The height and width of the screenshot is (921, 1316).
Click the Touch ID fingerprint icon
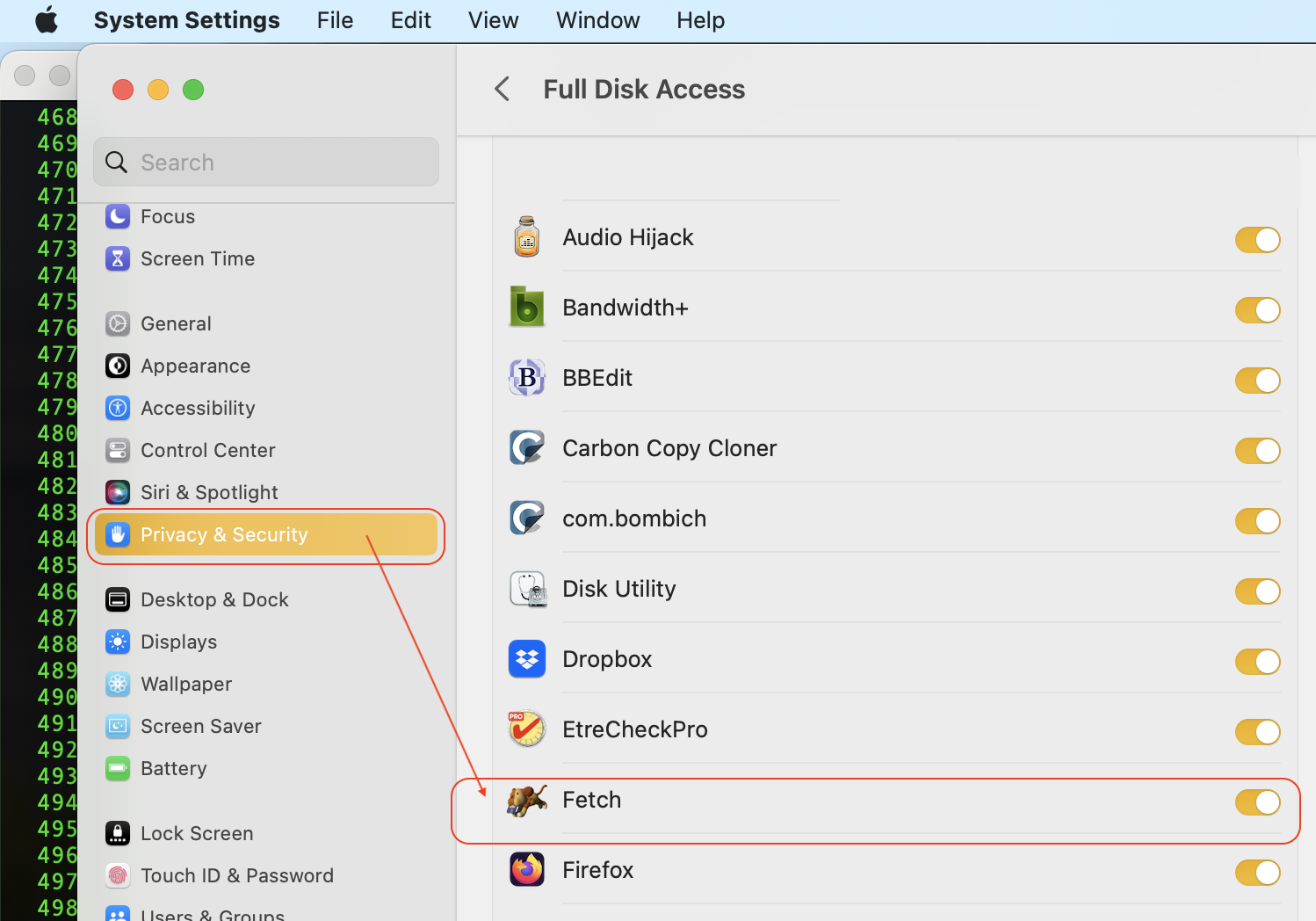click(118, 875)
